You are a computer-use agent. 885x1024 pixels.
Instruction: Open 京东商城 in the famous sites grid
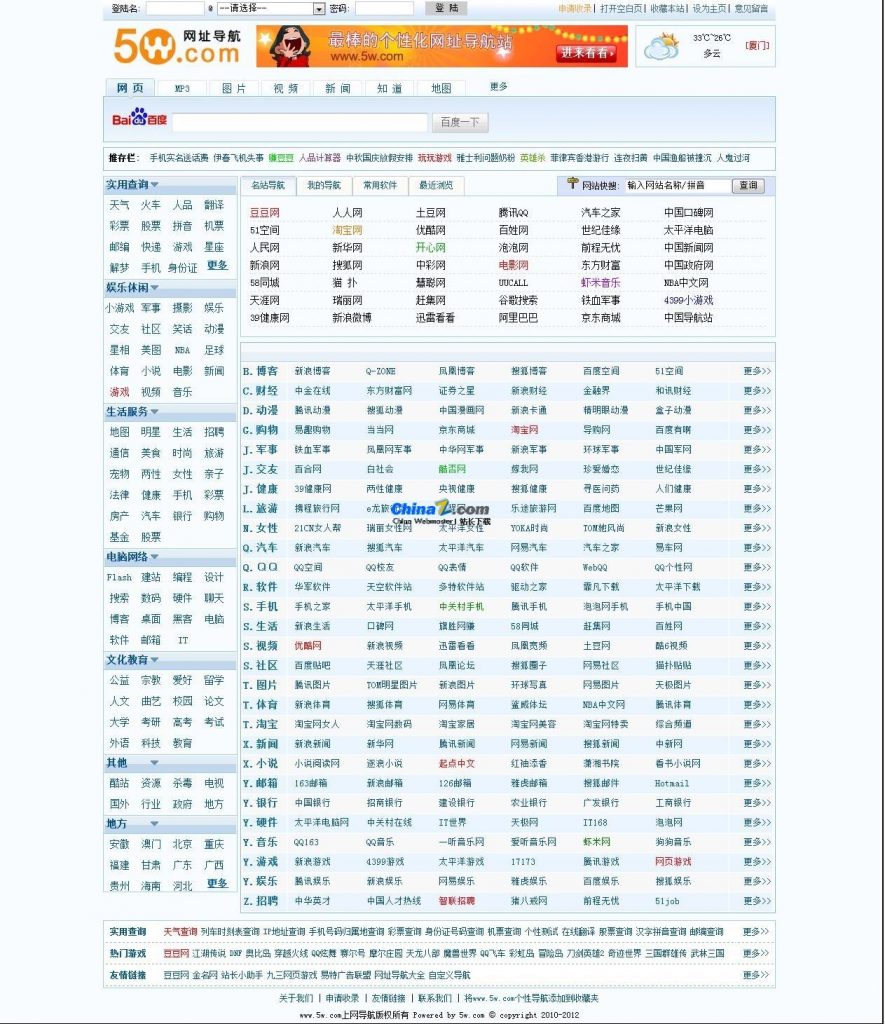click(x=601, y=318)
